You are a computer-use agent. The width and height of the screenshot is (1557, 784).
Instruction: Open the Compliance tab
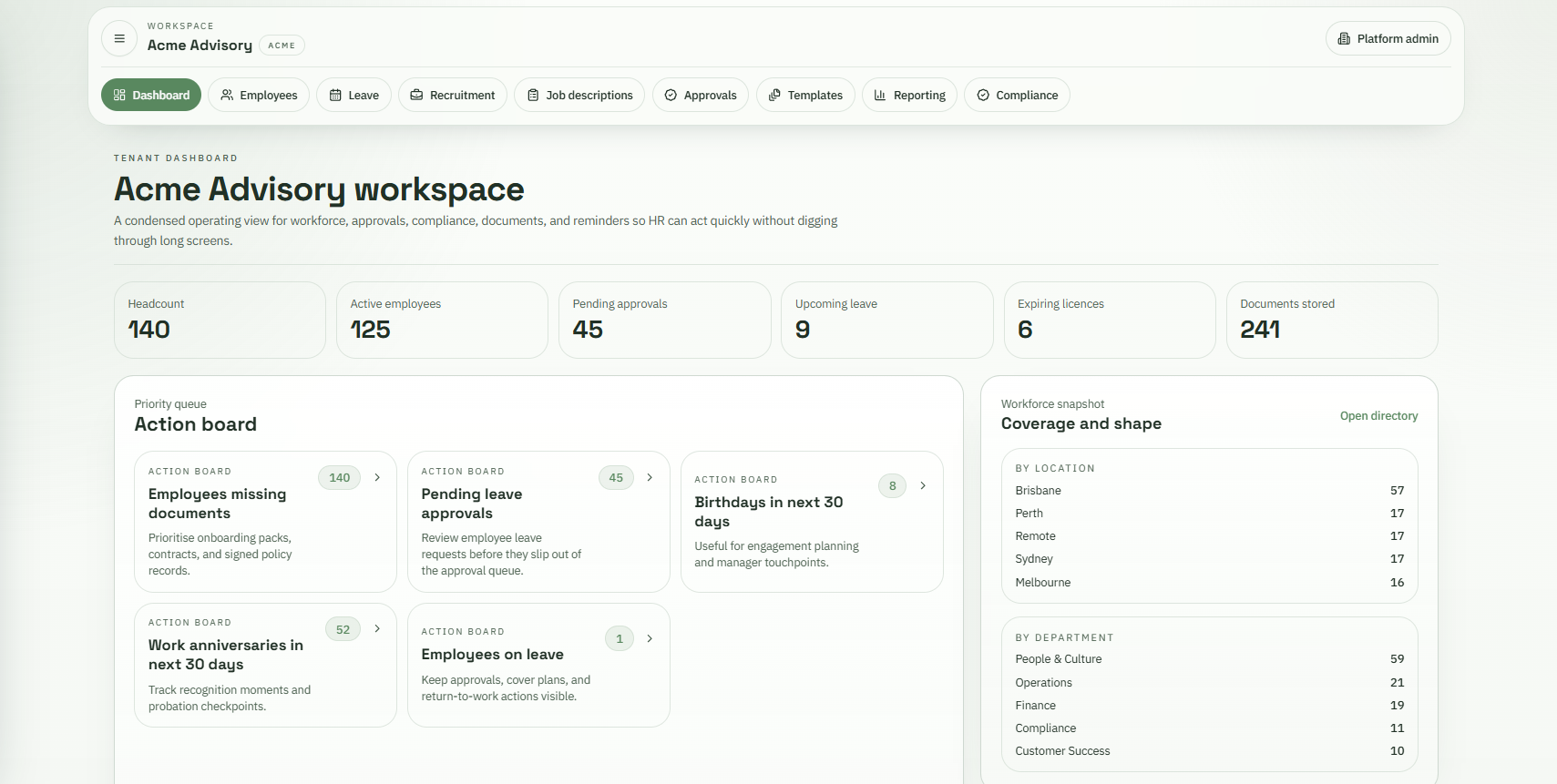(1017, 95)
